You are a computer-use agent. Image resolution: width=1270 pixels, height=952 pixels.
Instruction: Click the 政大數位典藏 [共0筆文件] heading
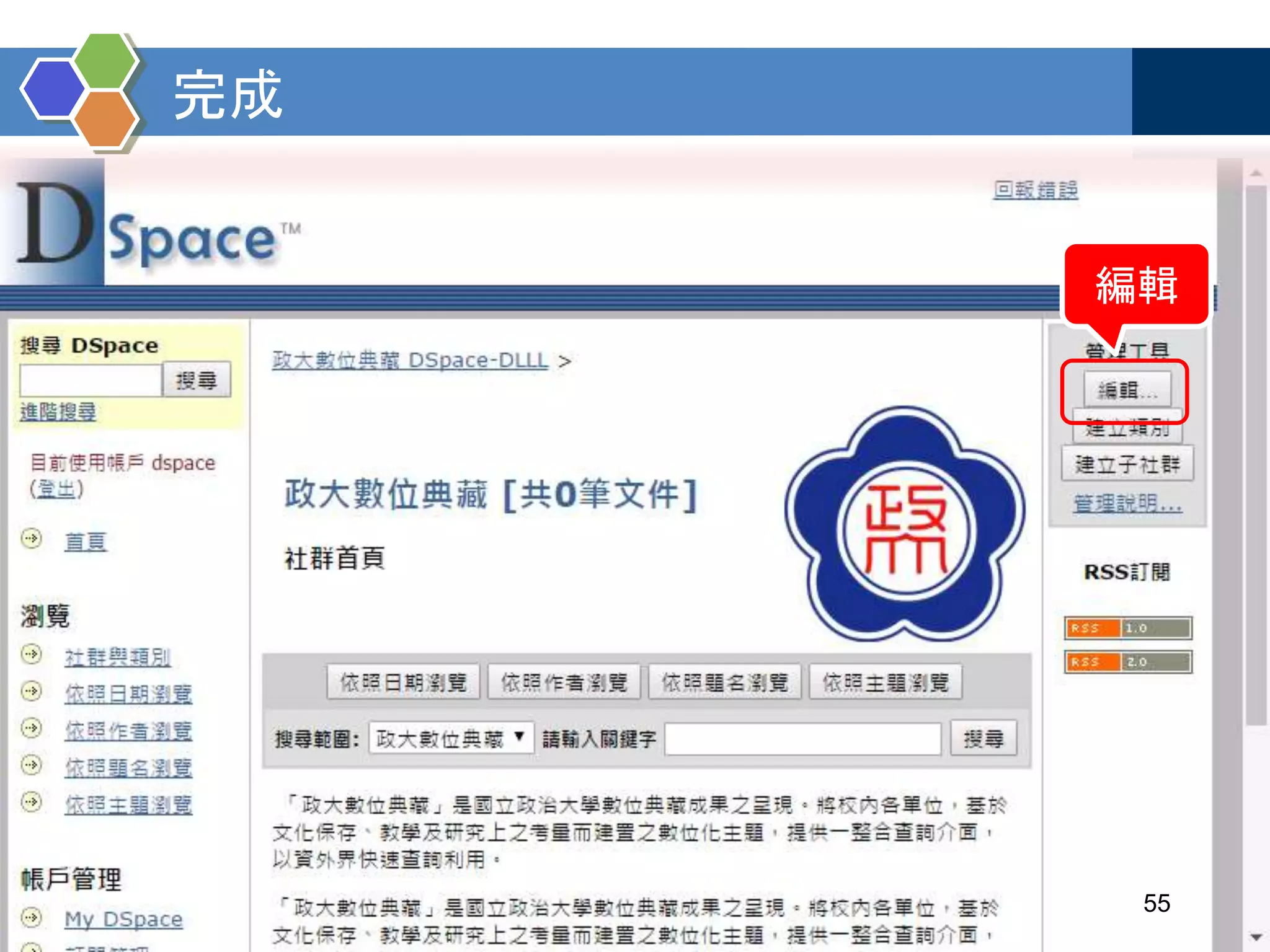click(x=491, y=495)
